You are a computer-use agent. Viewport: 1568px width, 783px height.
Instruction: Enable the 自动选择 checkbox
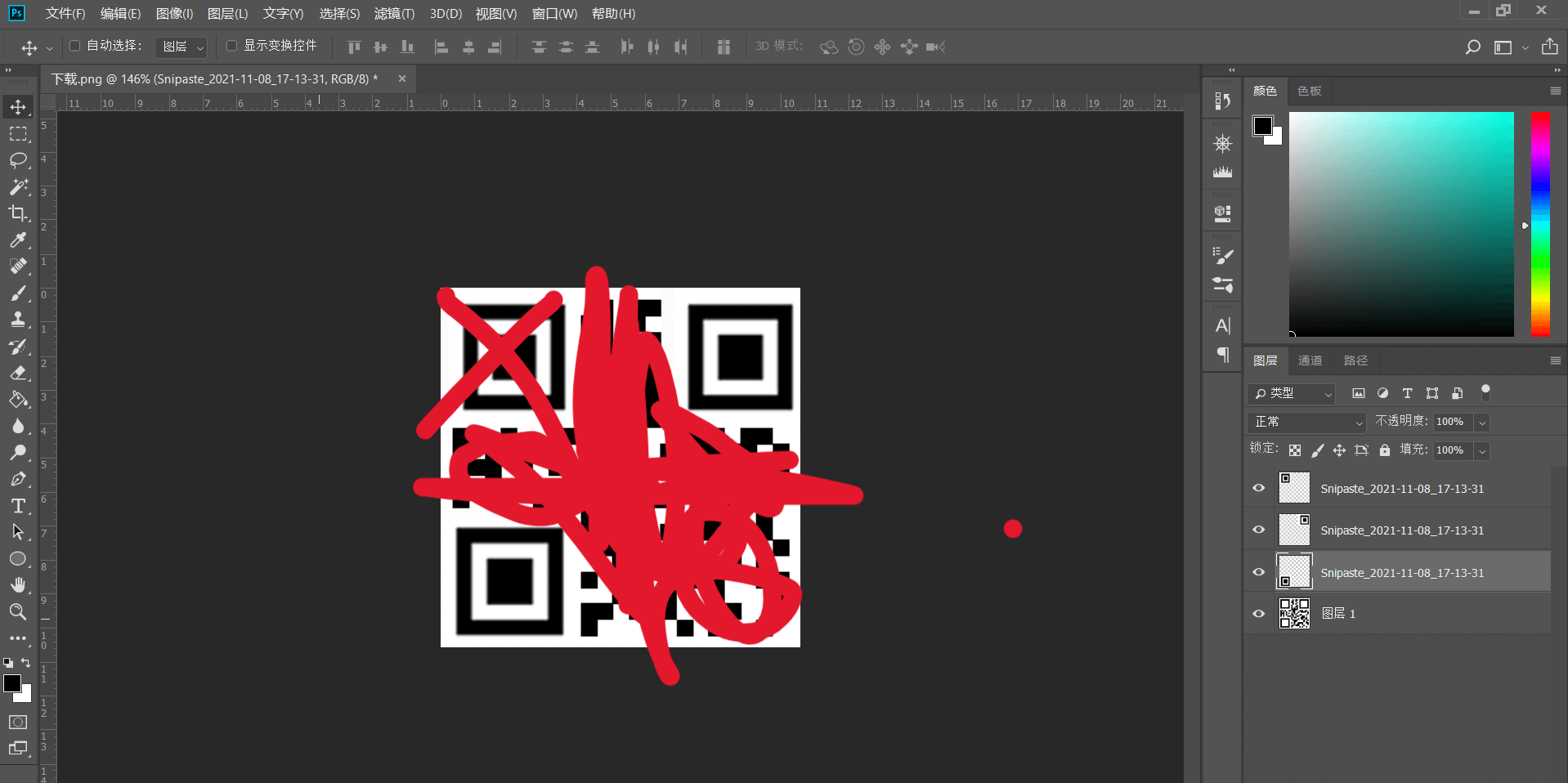74,46
